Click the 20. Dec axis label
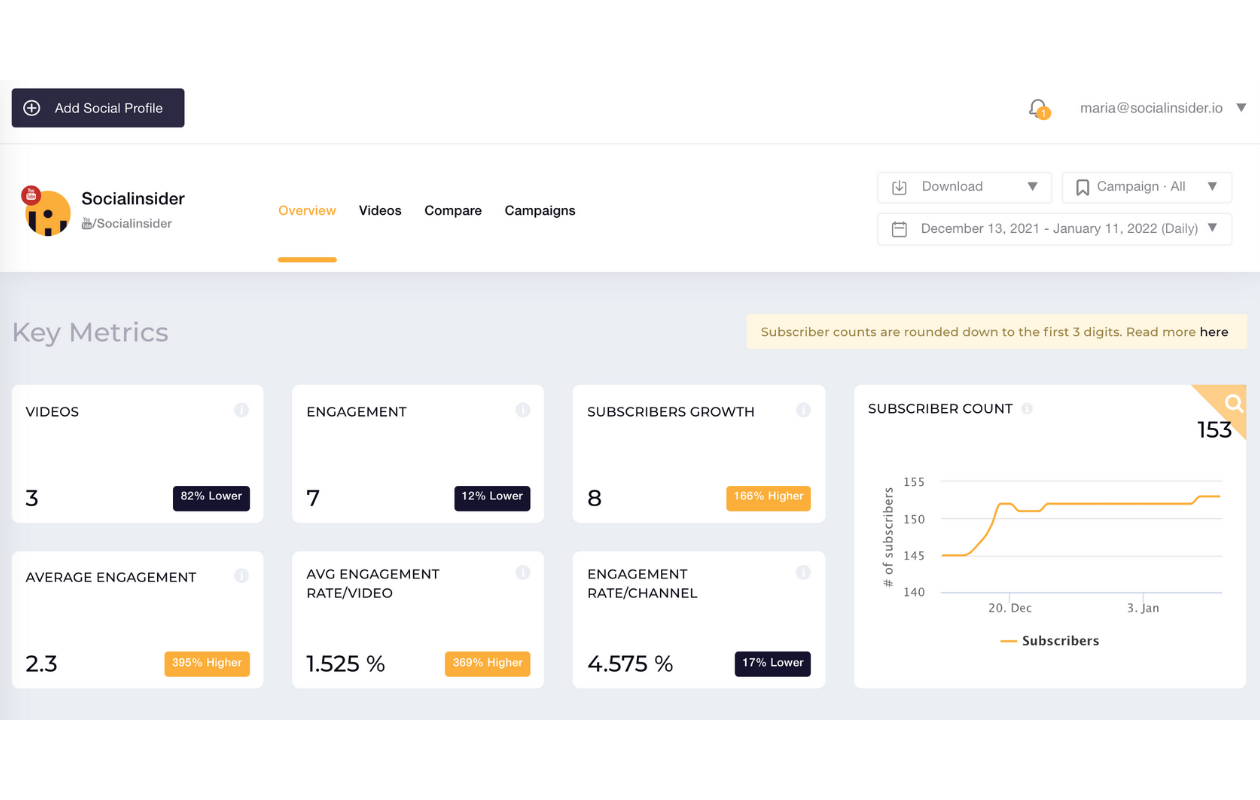1260x800 pixels. 1010,608
